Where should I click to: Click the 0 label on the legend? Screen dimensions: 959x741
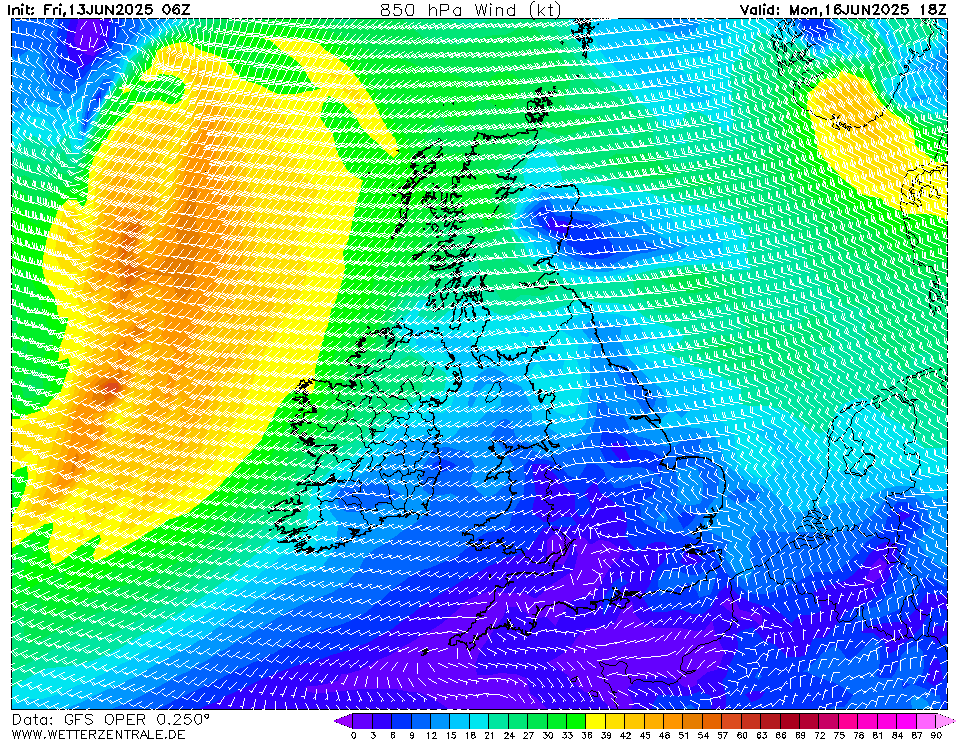[x=354, y=735]
